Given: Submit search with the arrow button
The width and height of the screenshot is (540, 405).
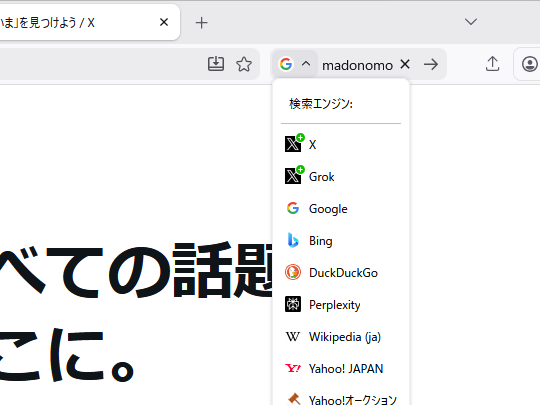Looking at the screenshot, I should 431,64.
